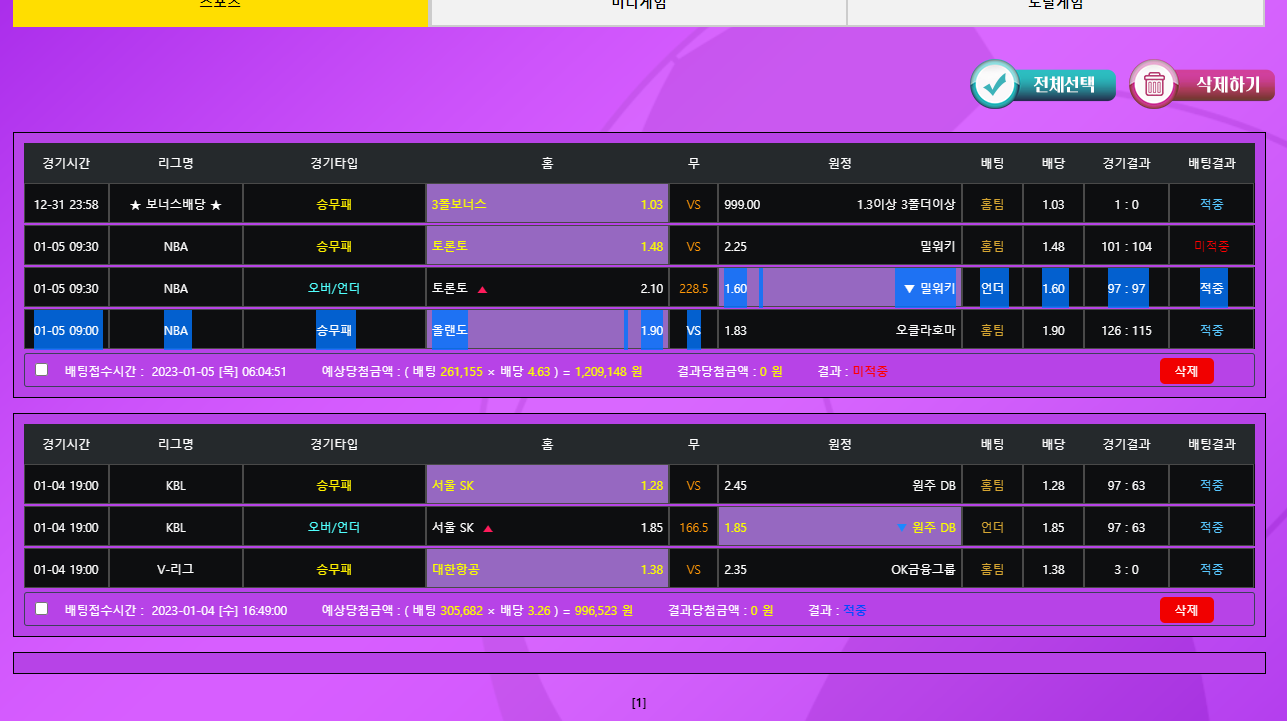Click the blue down arrow beside 원주 DB
Image resolution: width=1287 pixels, height=721 pixels.
902,528
